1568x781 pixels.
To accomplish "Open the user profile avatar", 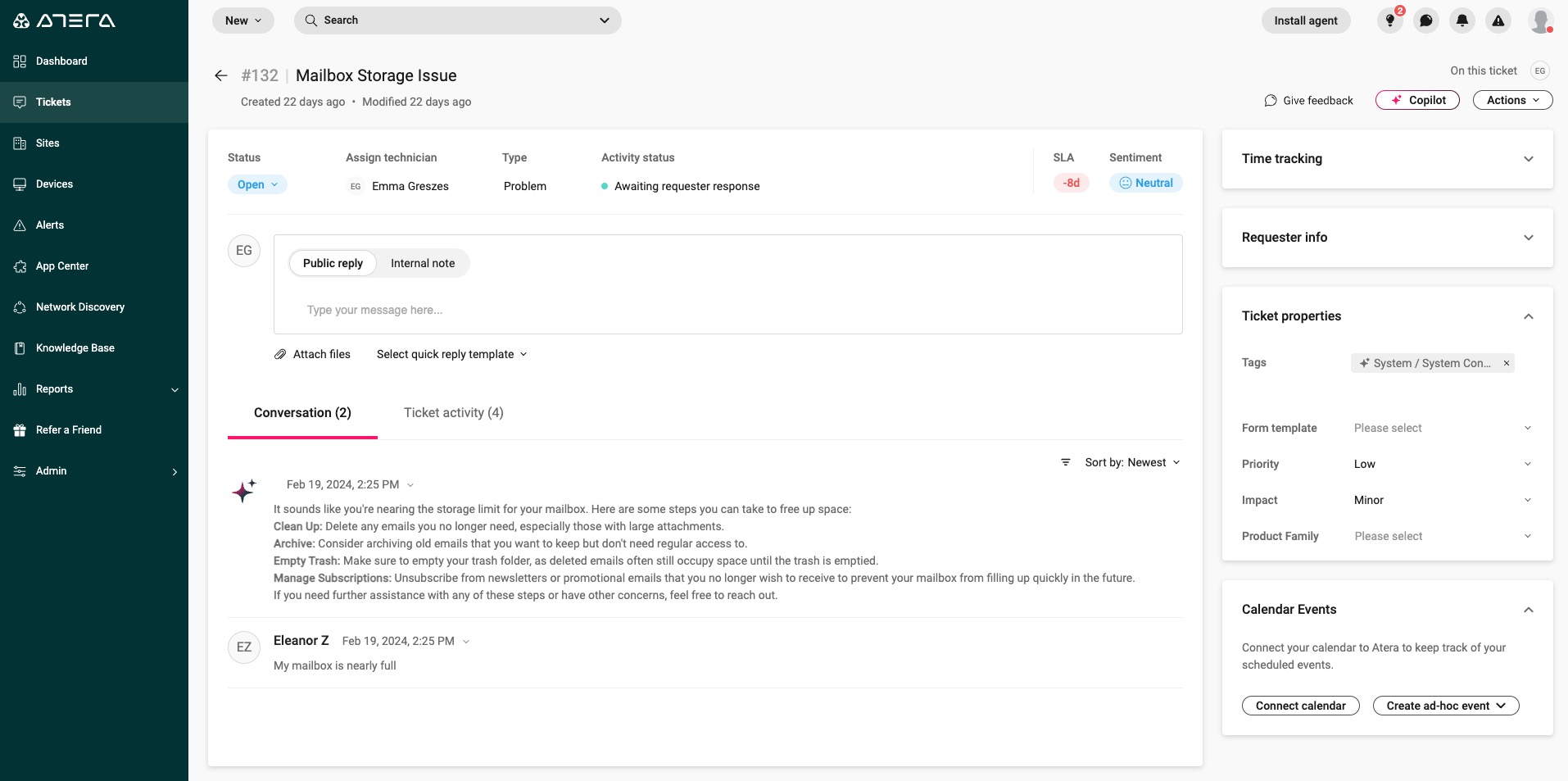I will pyautogui.click(x=1541, y=20).
